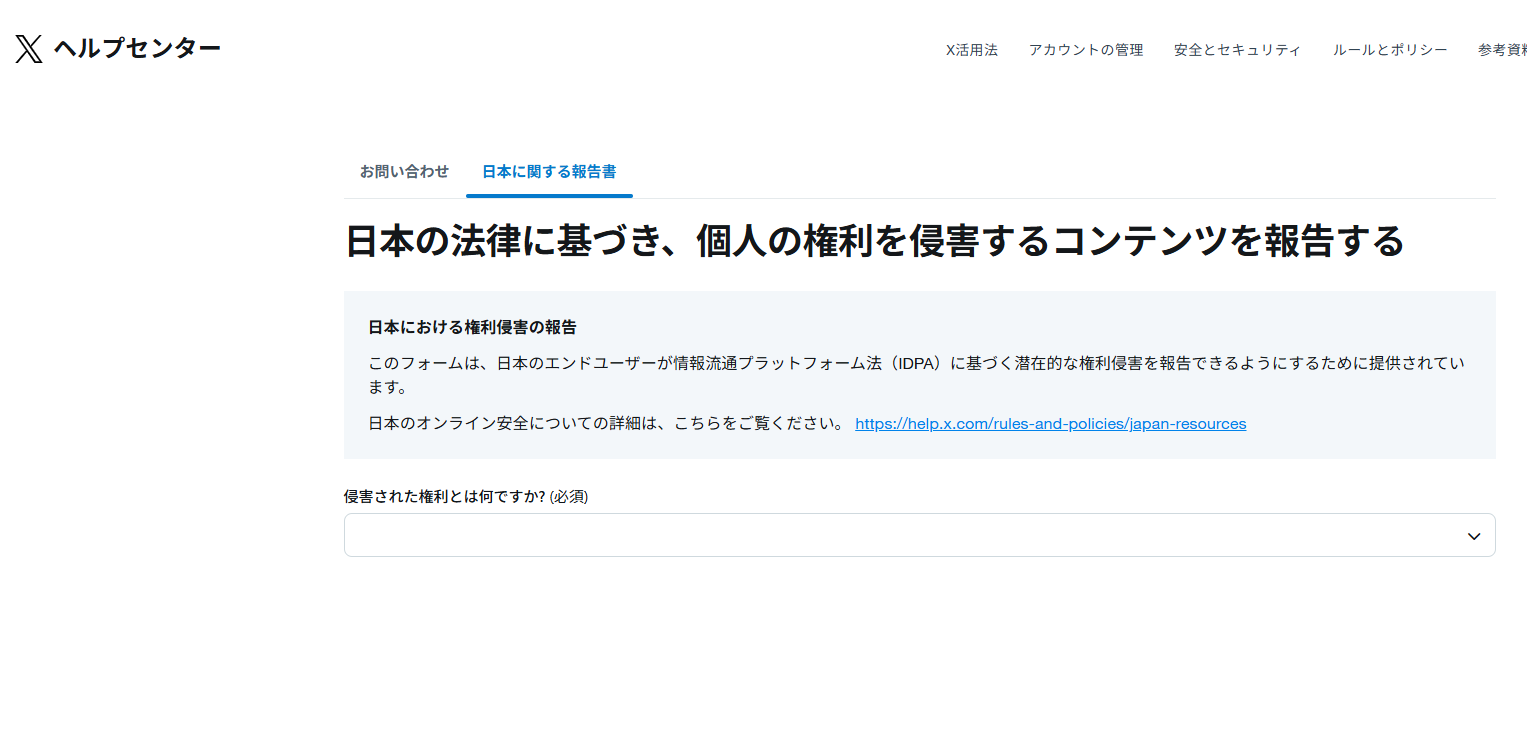Viewport: 1527px width, 755px height.
Task: Click the main page heading about reporting content
Action: pos(874,241)
